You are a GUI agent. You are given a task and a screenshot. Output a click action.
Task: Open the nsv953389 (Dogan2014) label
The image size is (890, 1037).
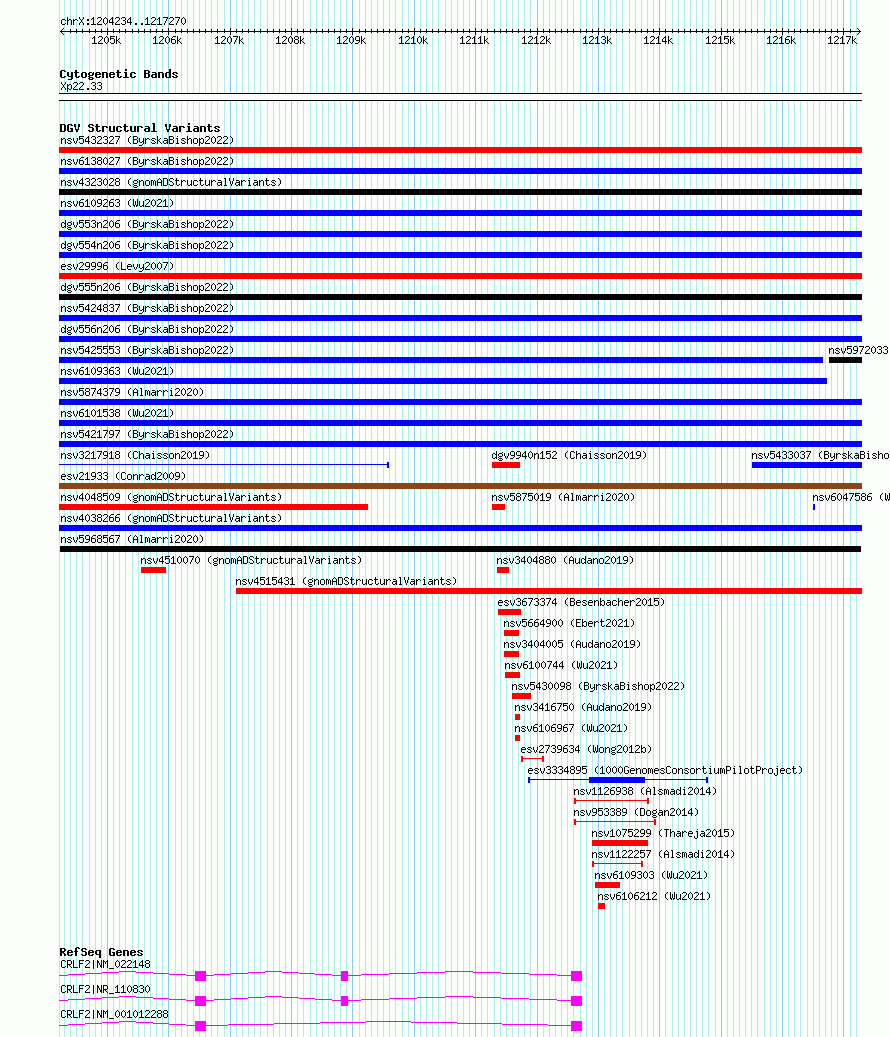636,812
